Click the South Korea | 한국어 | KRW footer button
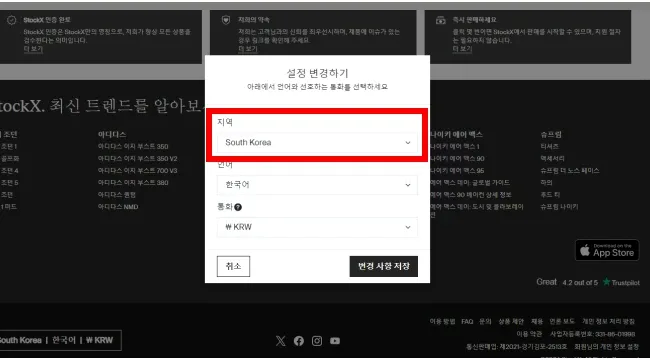Viewport: 650px width, 360px height. [x=60, y=341]
